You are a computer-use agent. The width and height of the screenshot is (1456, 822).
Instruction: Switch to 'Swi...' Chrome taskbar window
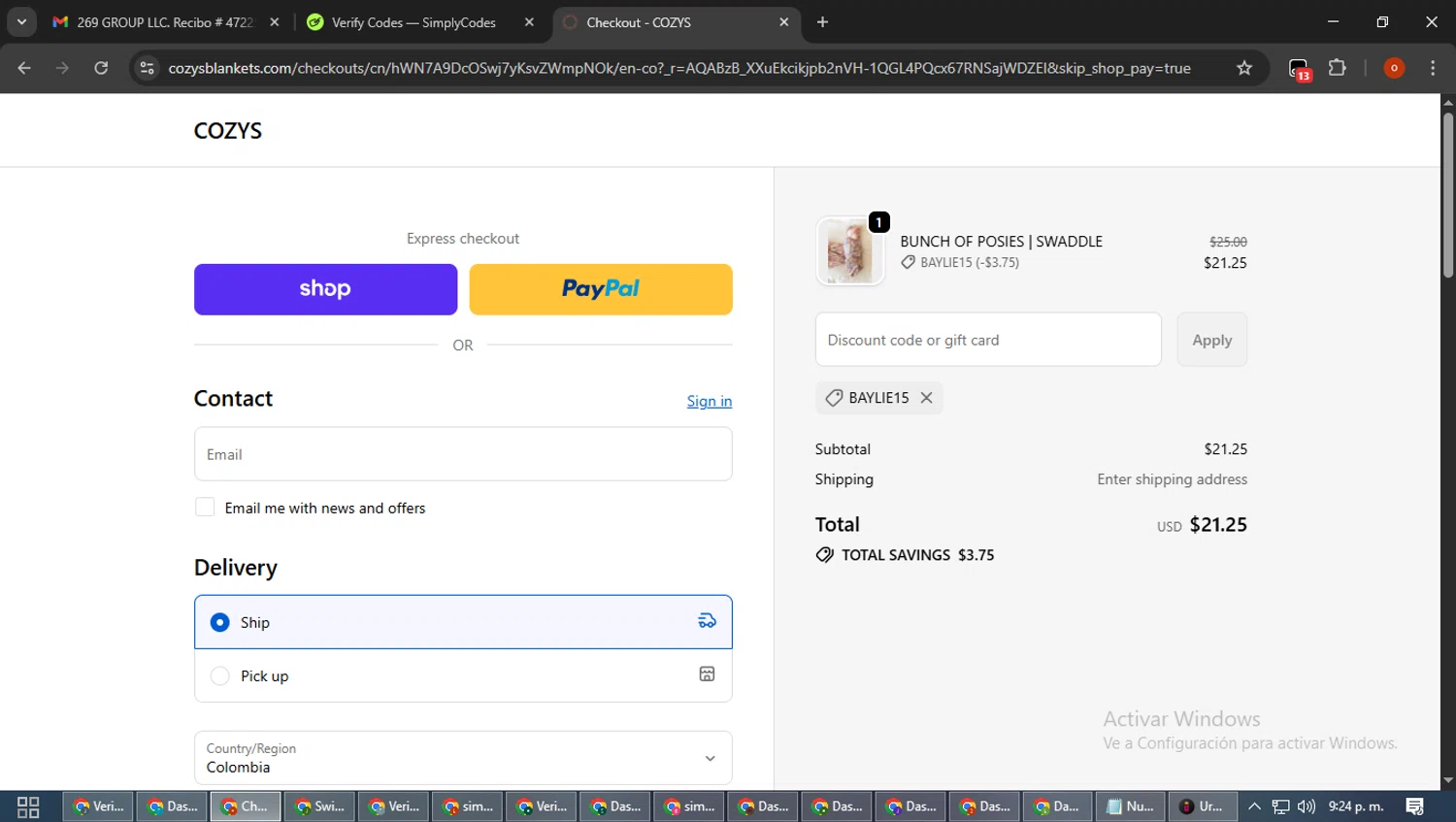pos(319,806)
